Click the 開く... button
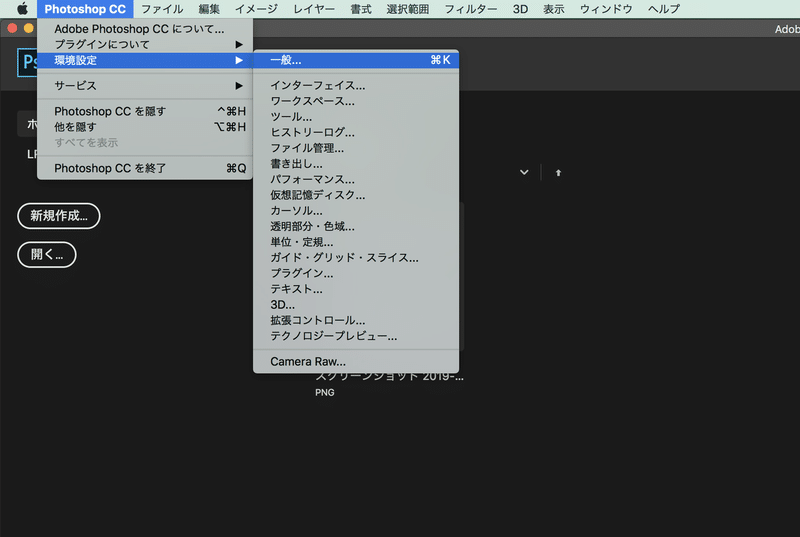Screen dimensions: 800x537 (46, 254)
